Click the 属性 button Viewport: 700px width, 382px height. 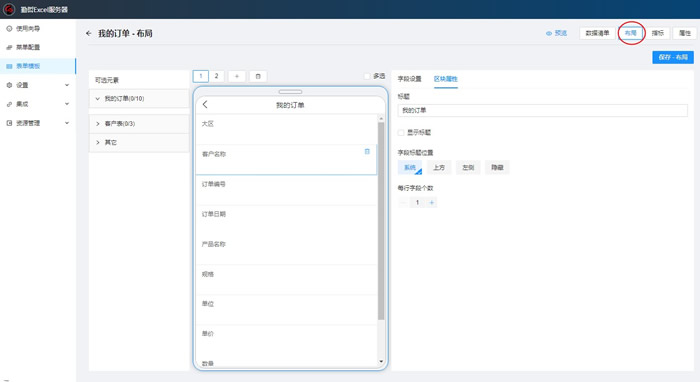point(684,33)
